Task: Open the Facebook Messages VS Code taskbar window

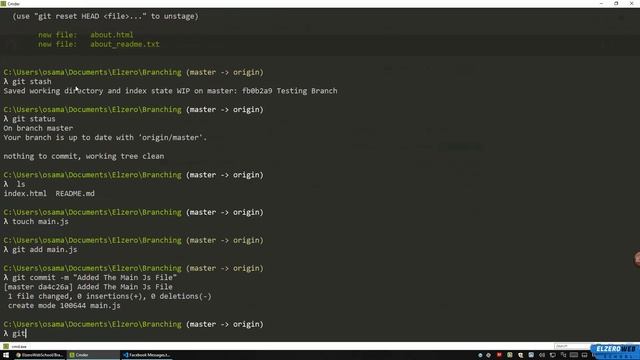Action: click(147, 355)
